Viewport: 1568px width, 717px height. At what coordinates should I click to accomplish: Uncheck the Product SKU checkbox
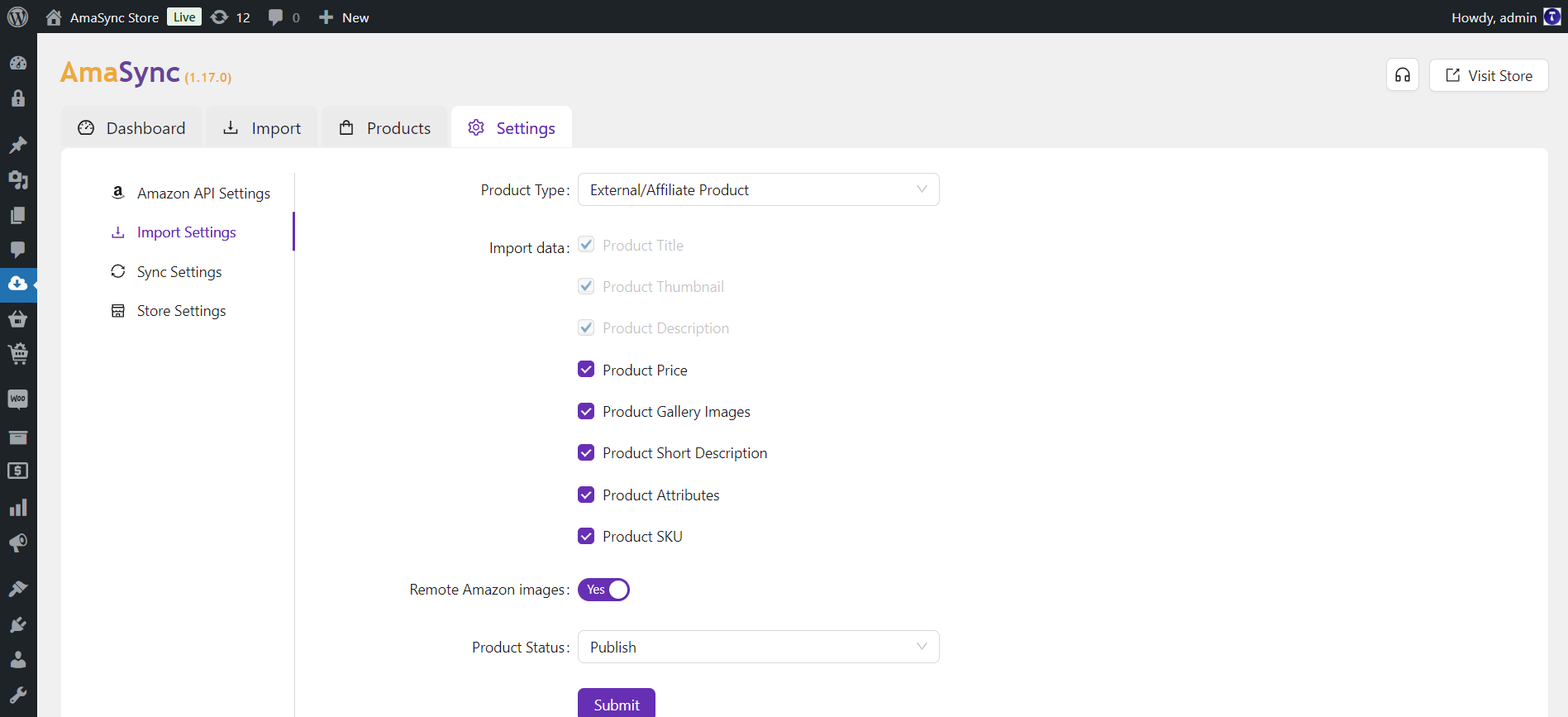[586, 536]
